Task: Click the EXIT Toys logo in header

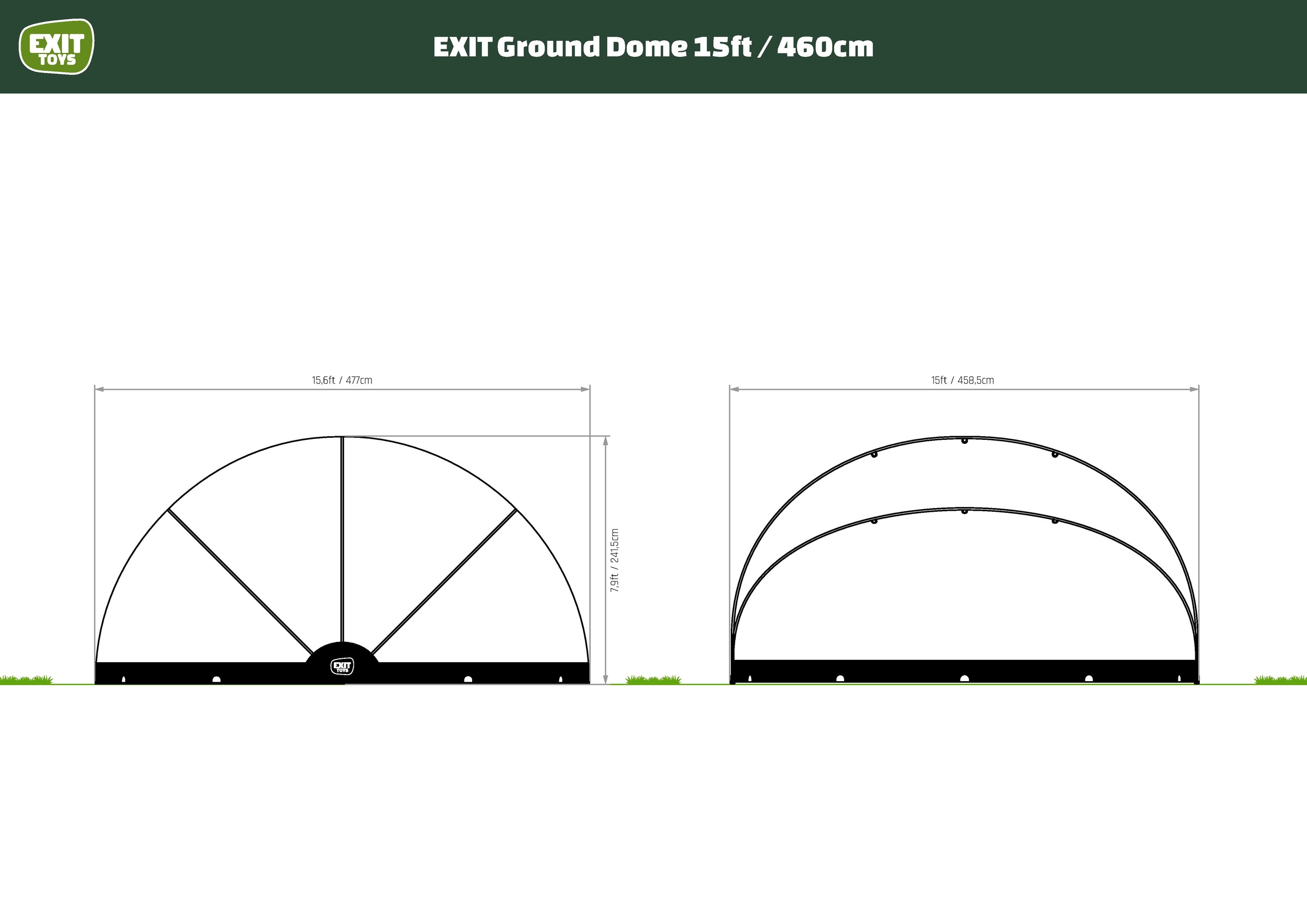Action: (x=56, y=47)
